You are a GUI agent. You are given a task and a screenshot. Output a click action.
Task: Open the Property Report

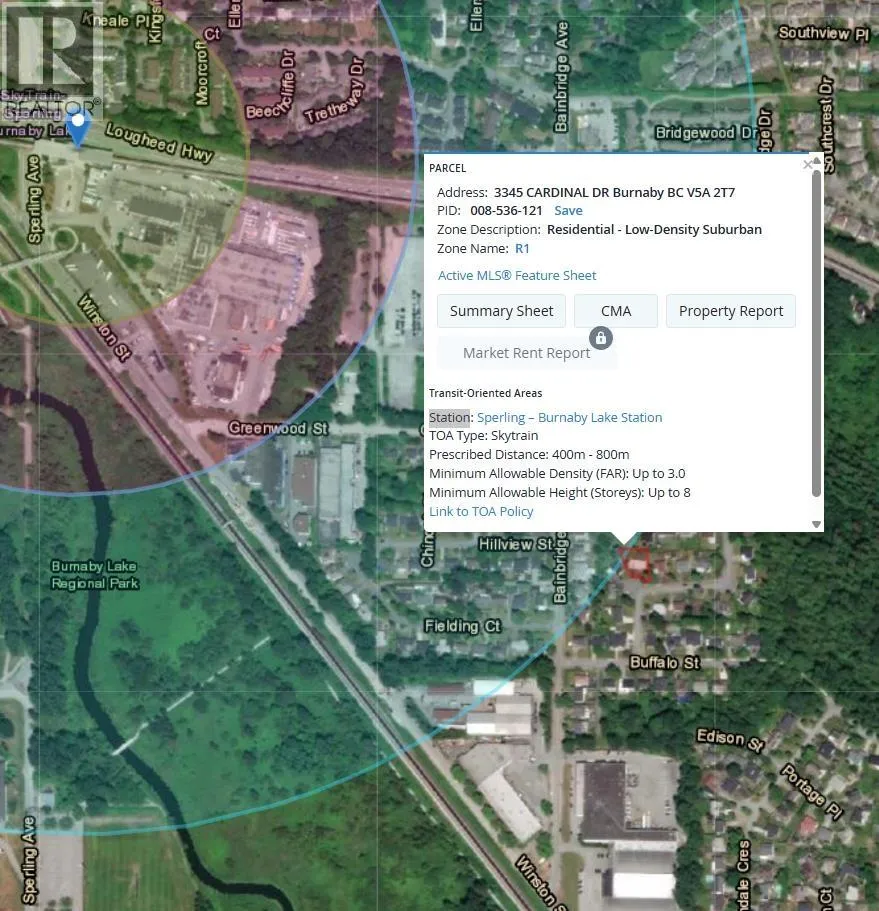pos(731,311)
